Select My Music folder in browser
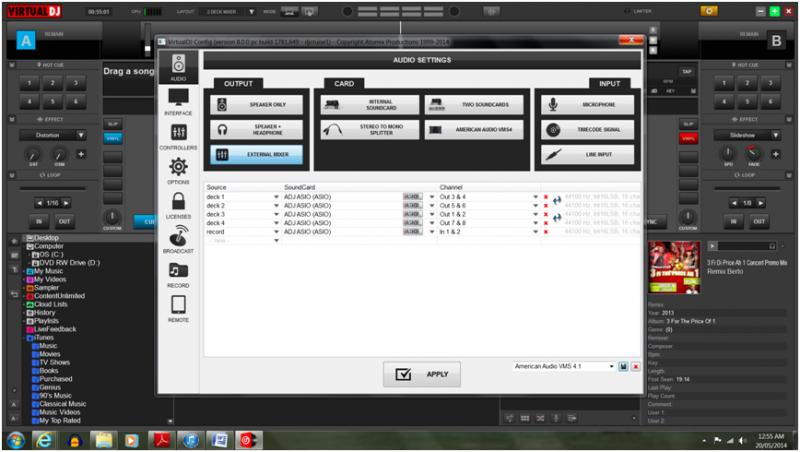This screenshot has width=800, height=452. (x=48, y=271)
